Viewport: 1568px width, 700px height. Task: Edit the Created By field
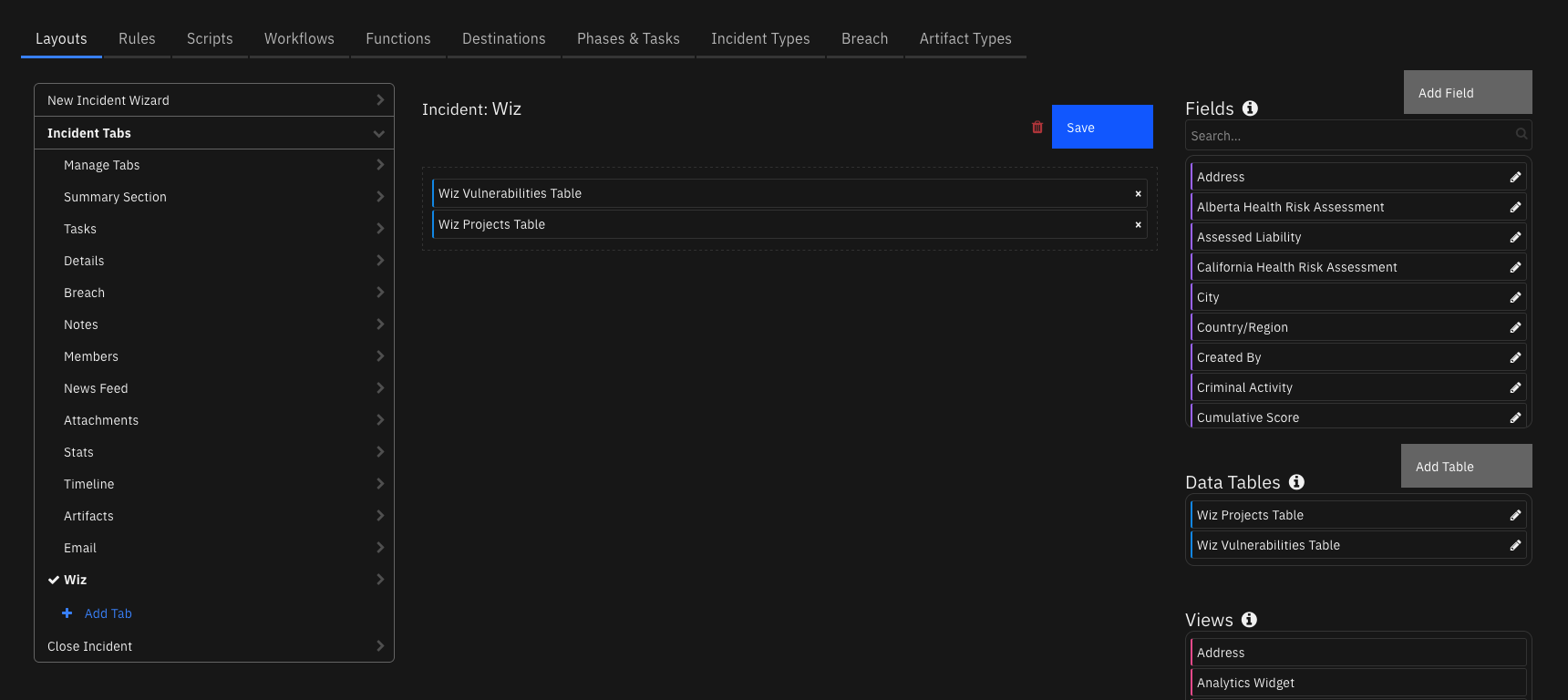click(x=1515, y=357)
